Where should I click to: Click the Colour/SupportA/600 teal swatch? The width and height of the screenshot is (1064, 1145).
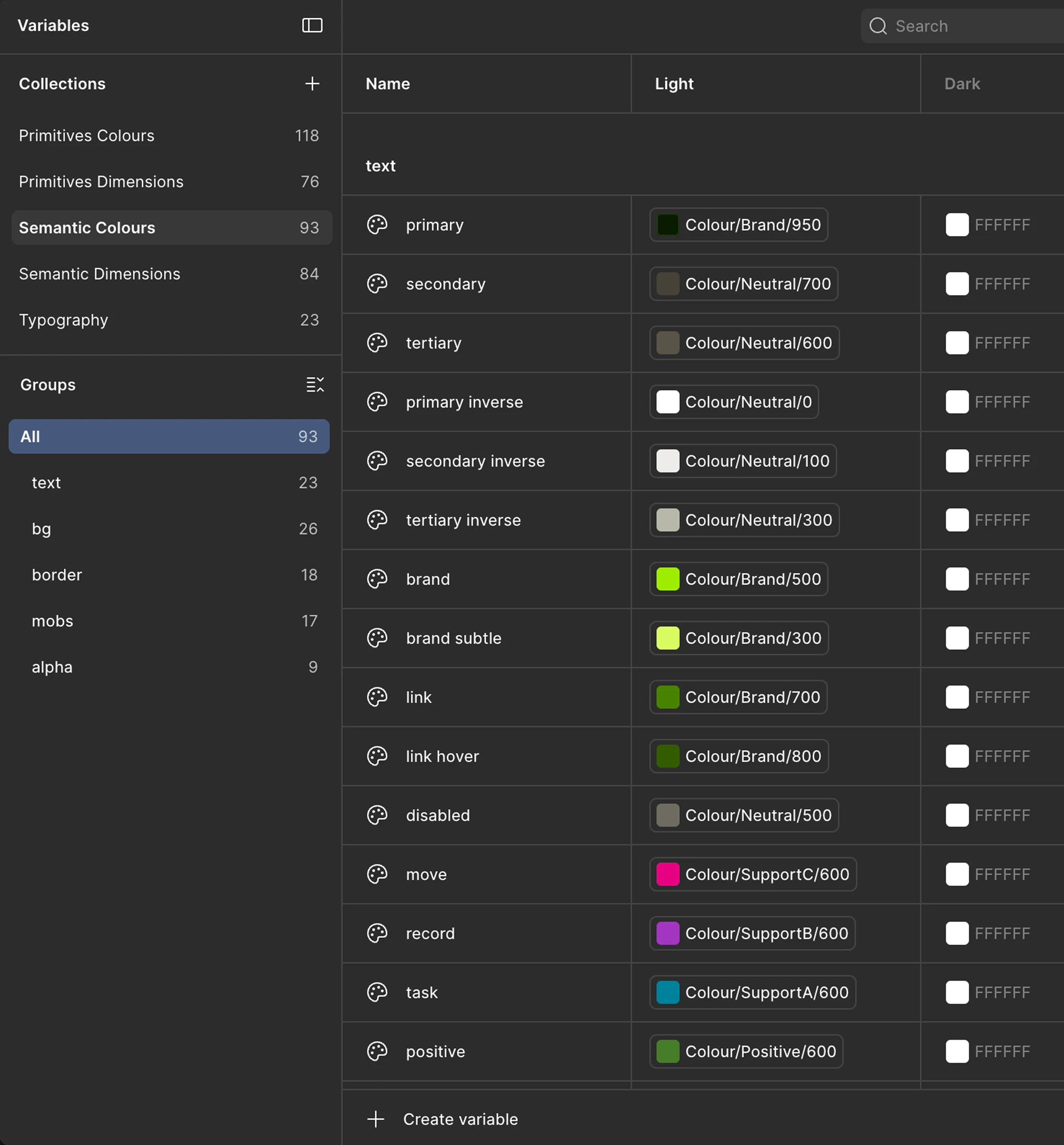point(668,992)
